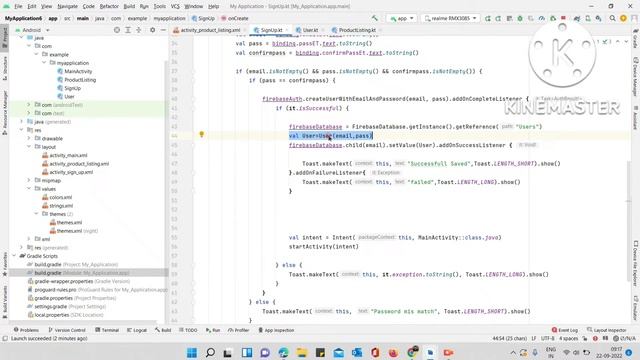Collapse the myapplication package node
This screenshot has height=360, width=640.
43,63
